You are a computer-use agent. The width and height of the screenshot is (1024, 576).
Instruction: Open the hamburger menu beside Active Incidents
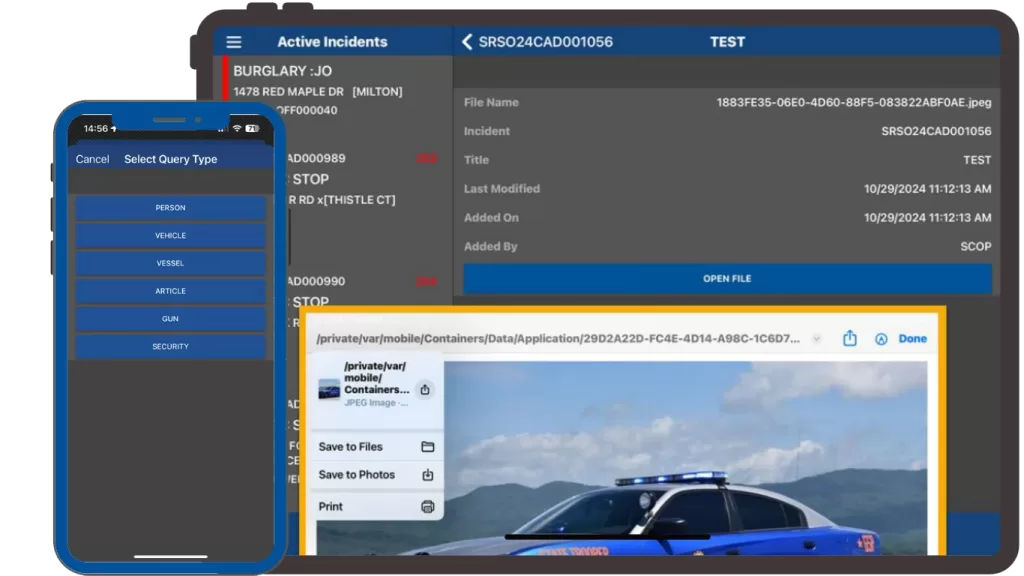pos(233,41)
